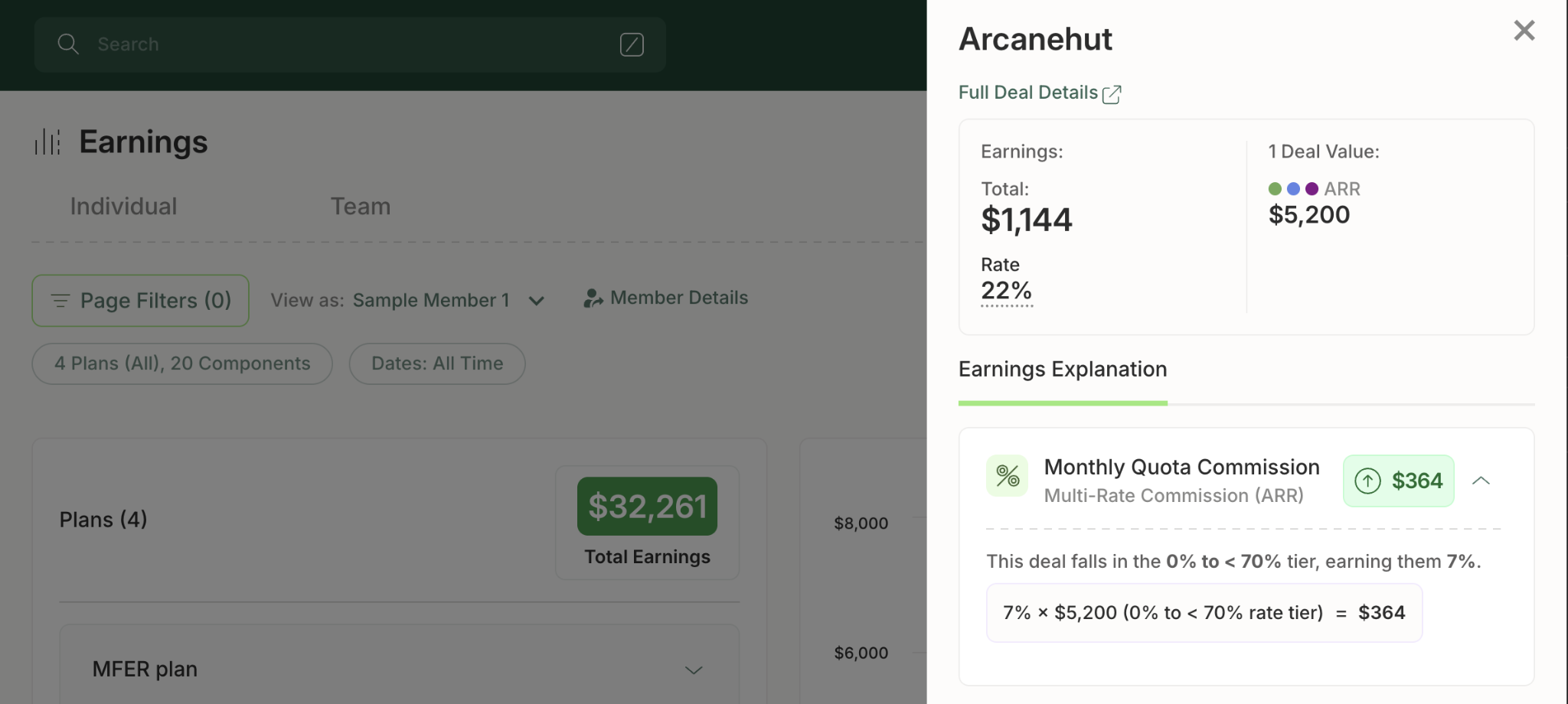Click the slash shortcut icon in search bar
This screenshot has width=1568, height=704.
point(632,44)
